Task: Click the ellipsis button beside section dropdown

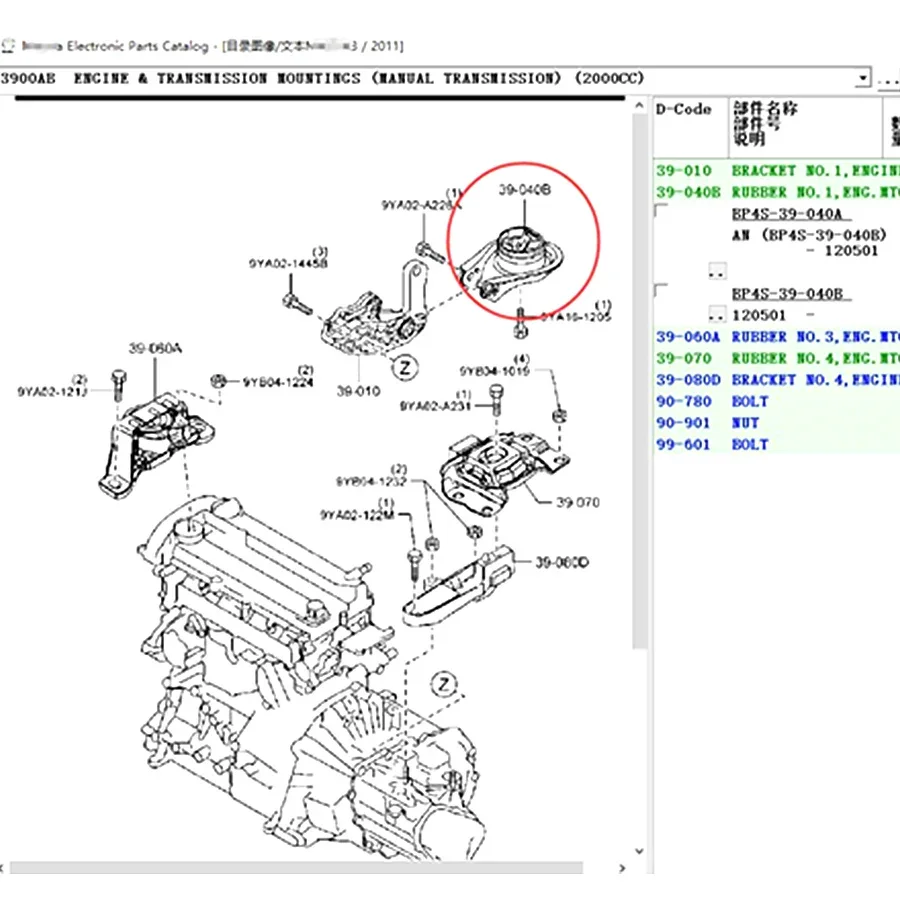Action: tap(888, 78)
